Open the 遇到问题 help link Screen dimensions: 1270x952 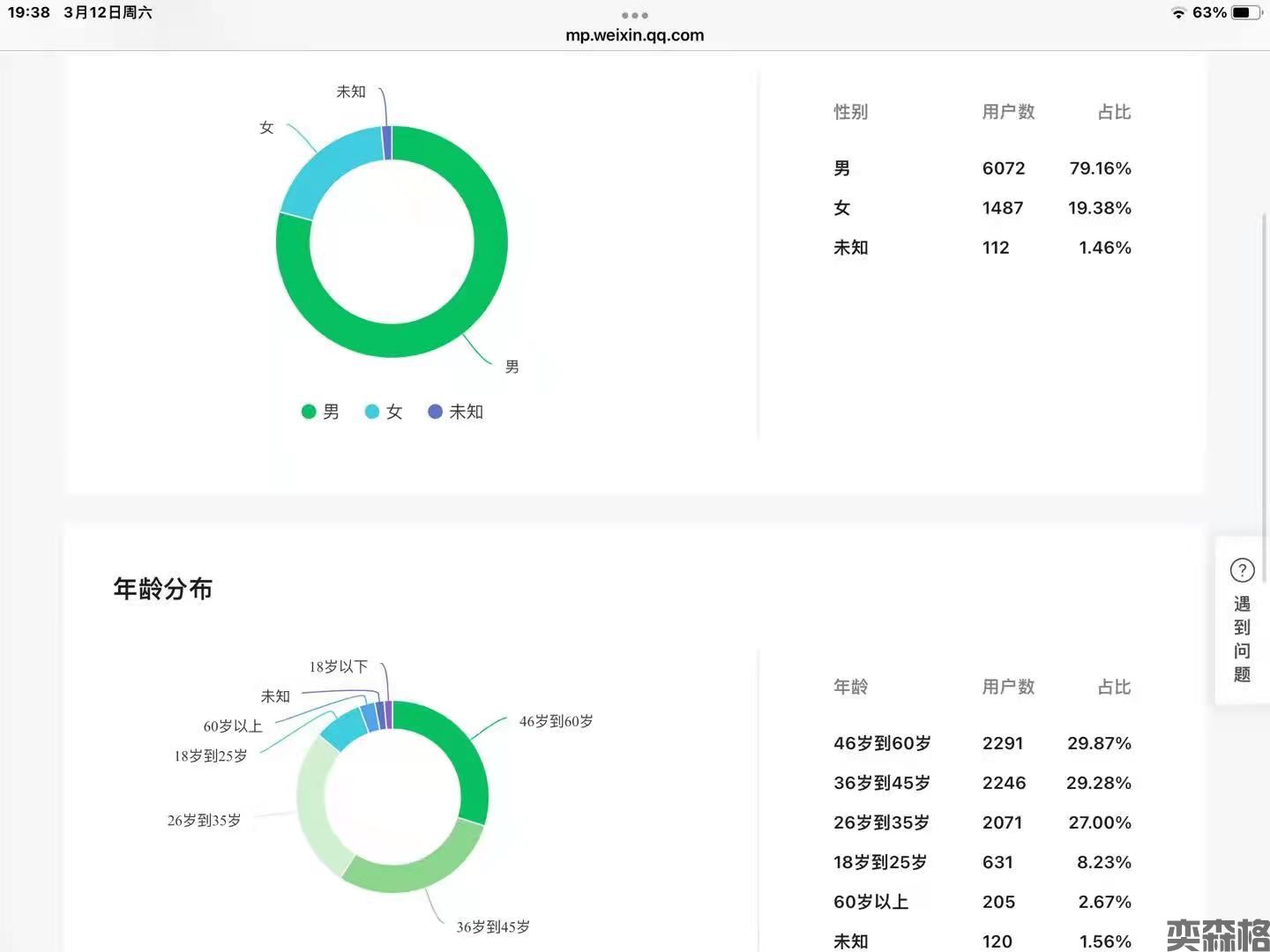tap(1242, 639)
